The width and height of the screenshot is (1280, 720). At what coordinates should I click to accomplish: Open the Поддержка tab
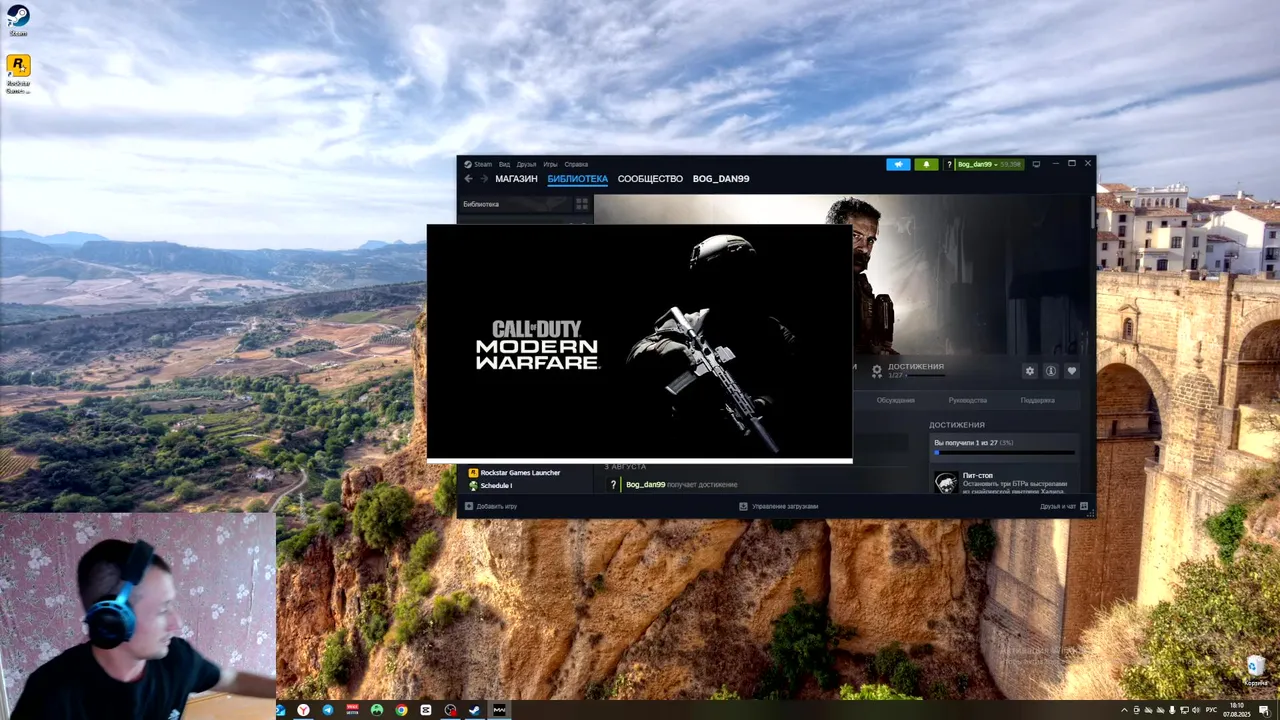[x=1037, y=400]
